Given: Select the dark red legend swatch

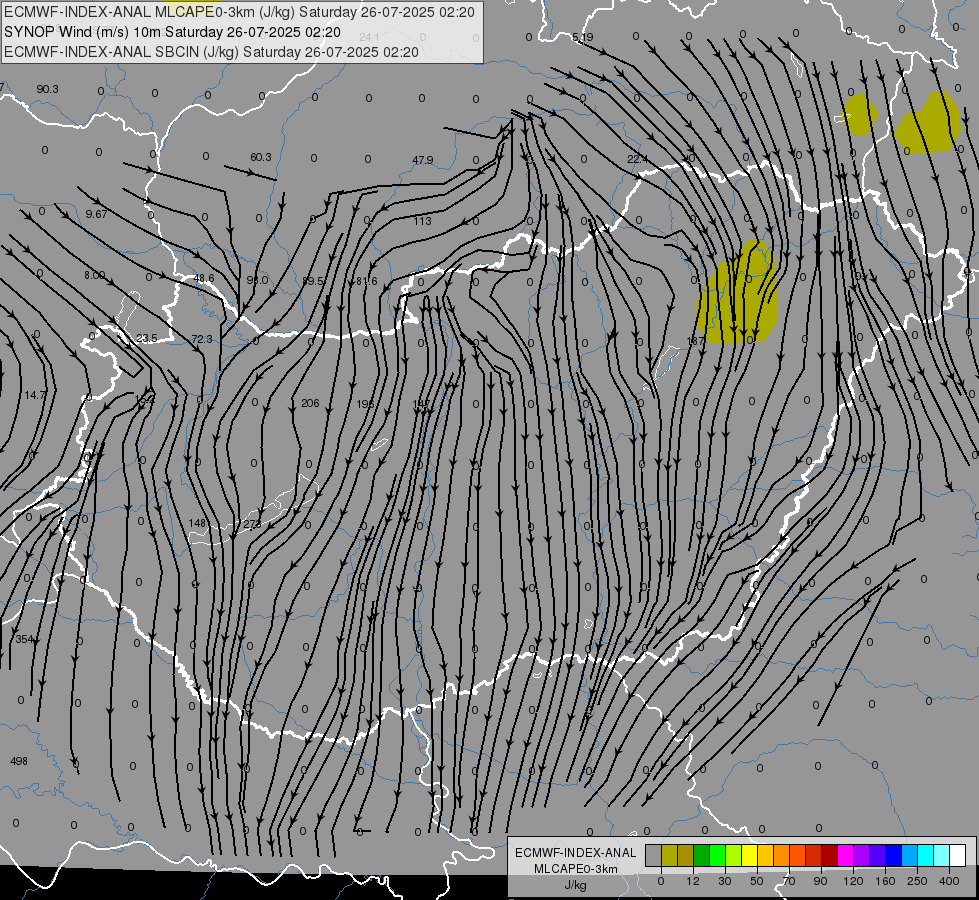Looking at the screenshot, I should tap(829, 855).
